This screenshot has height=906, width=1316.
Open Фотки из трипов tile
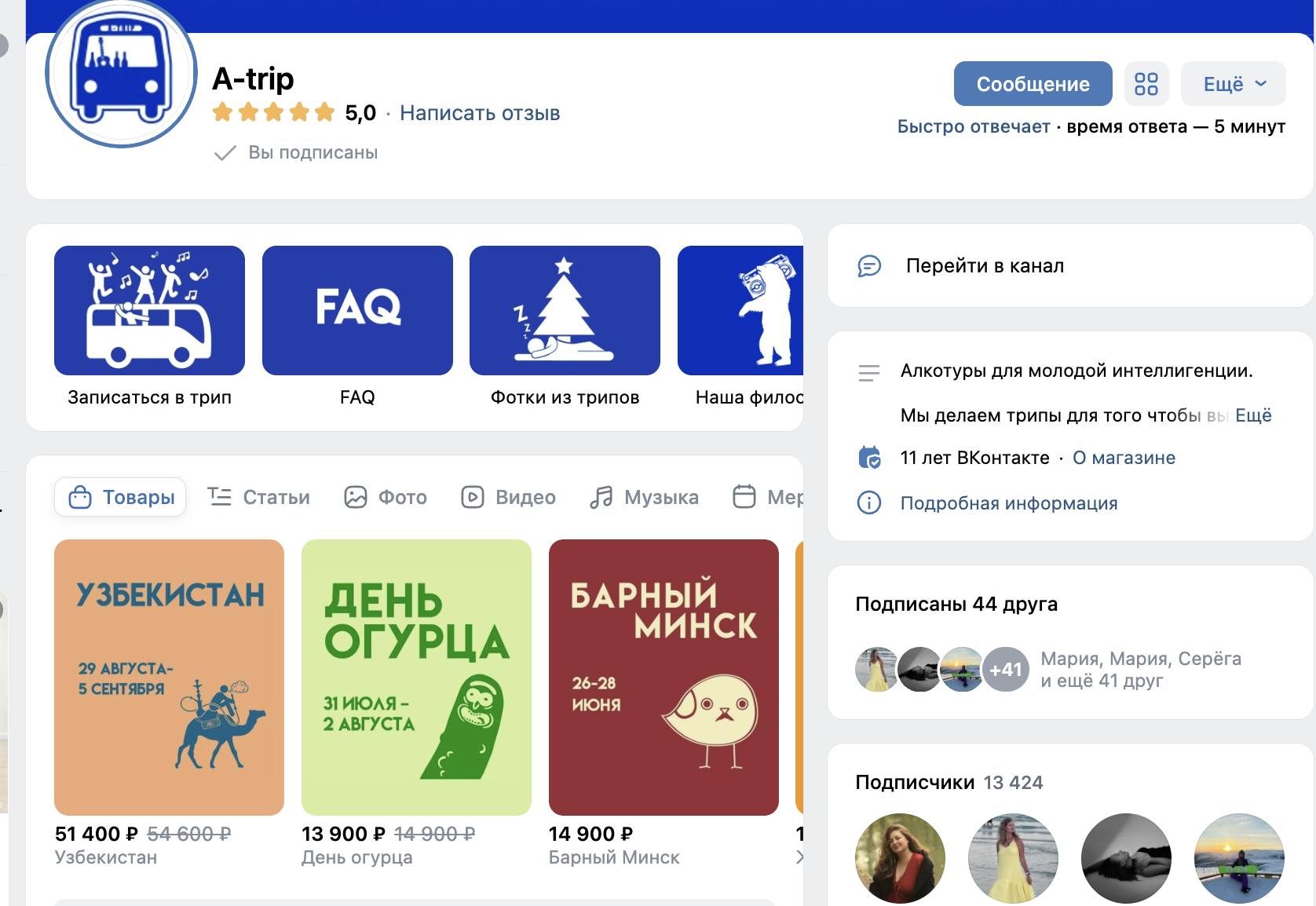[x=565, y=310]
